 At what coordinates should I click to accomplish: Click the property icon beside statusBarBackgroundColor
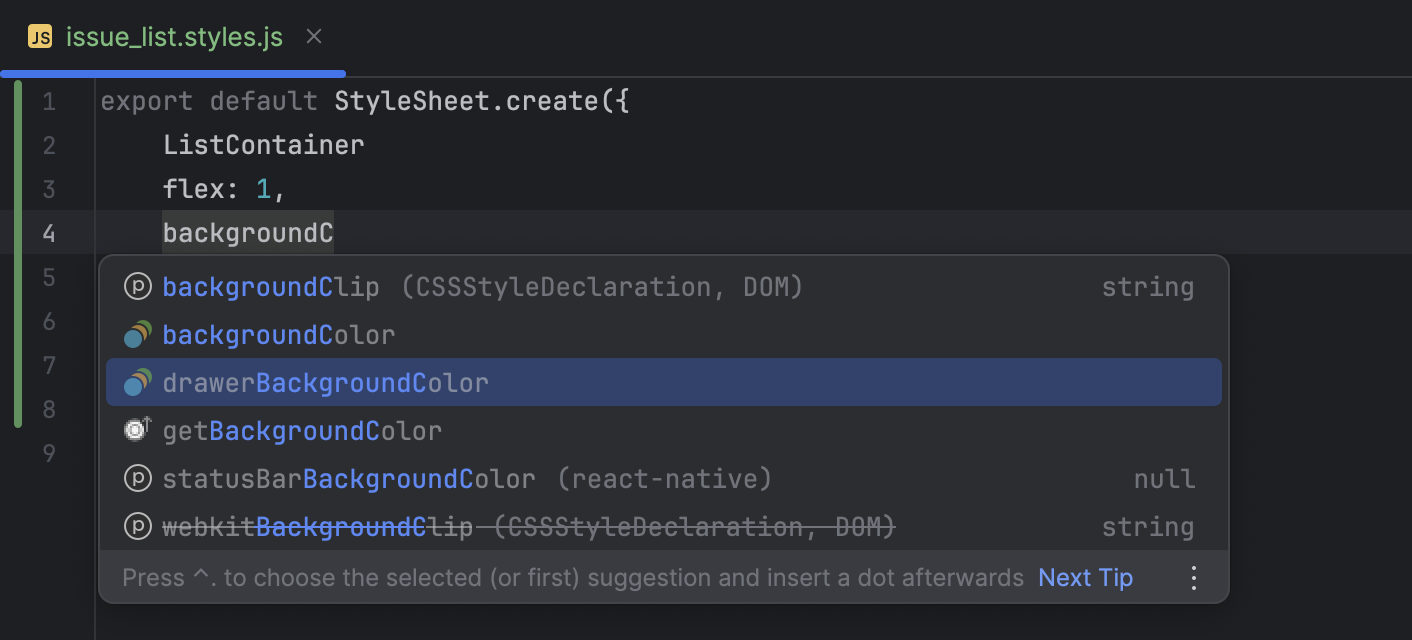[x=138, y=478]
